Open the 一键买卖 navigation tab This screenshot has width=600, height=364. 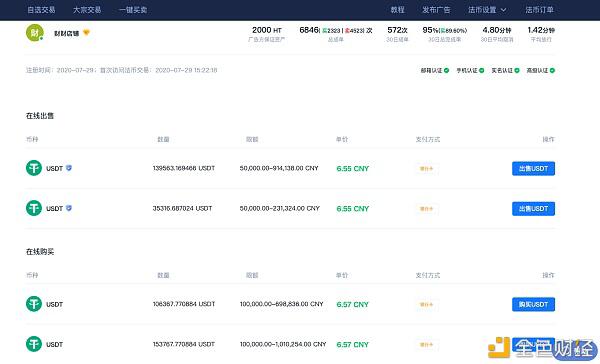point(133,10)
